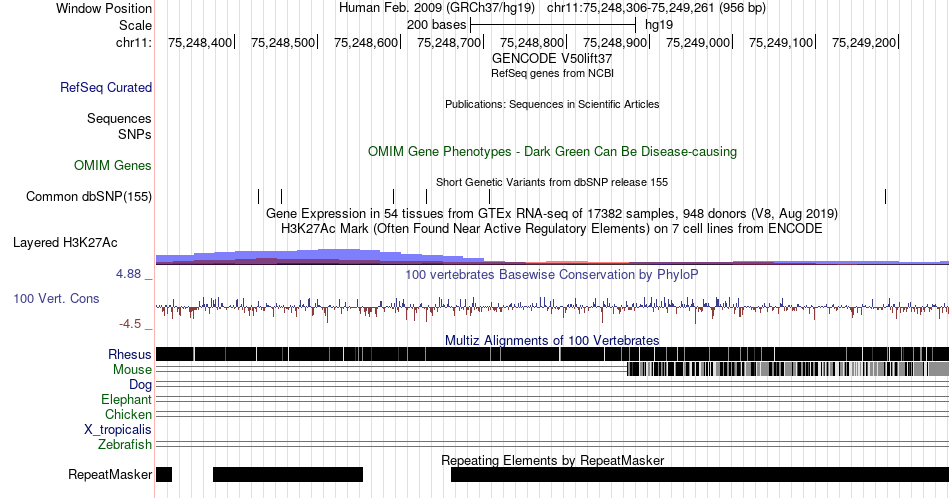Image resolution: width=950 pixels, height=498 pixels.
Task: Click the SNPs track label
Action: click(x=135, y=134)
